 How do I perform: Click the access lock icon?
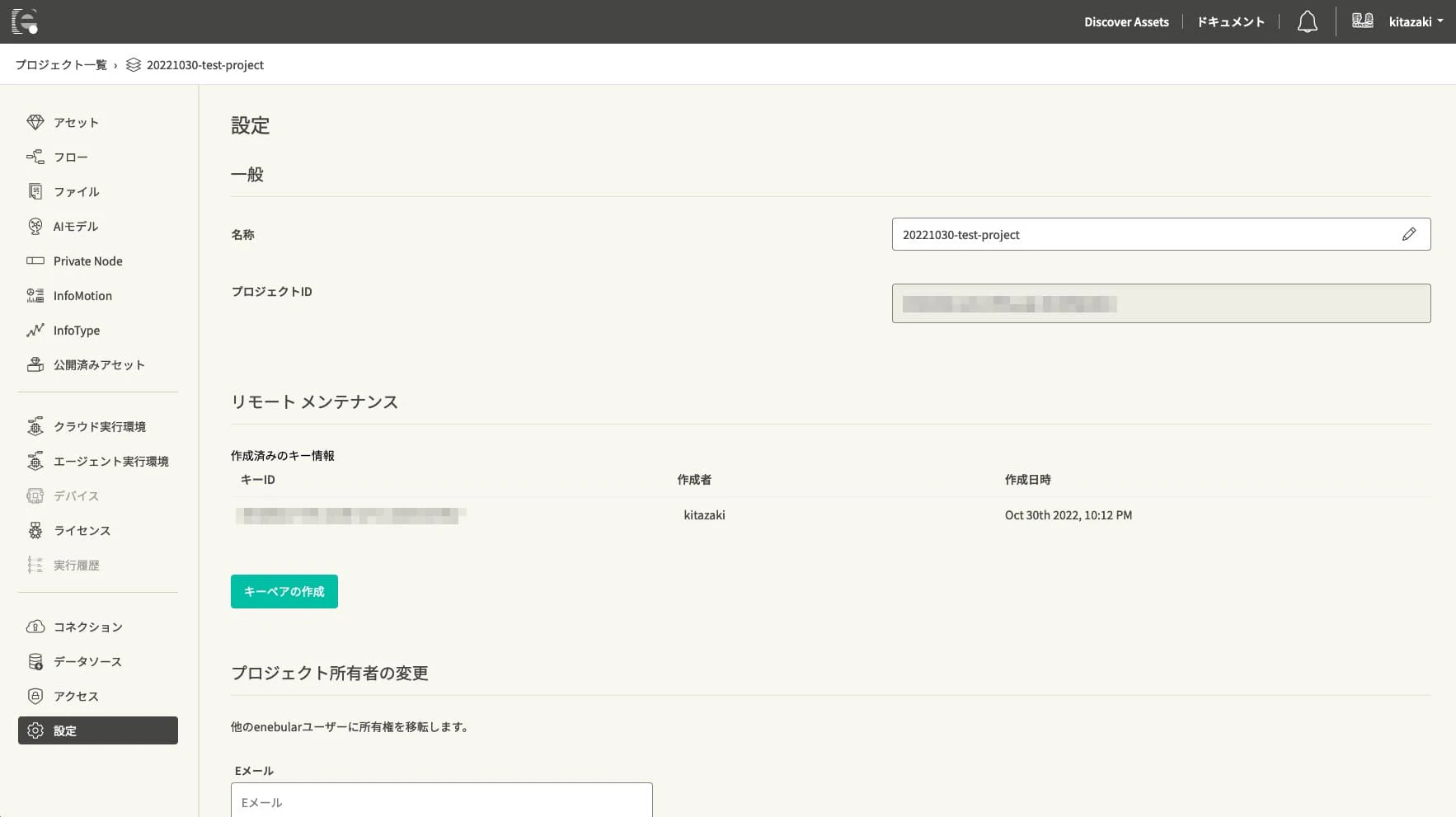[35, 696]
